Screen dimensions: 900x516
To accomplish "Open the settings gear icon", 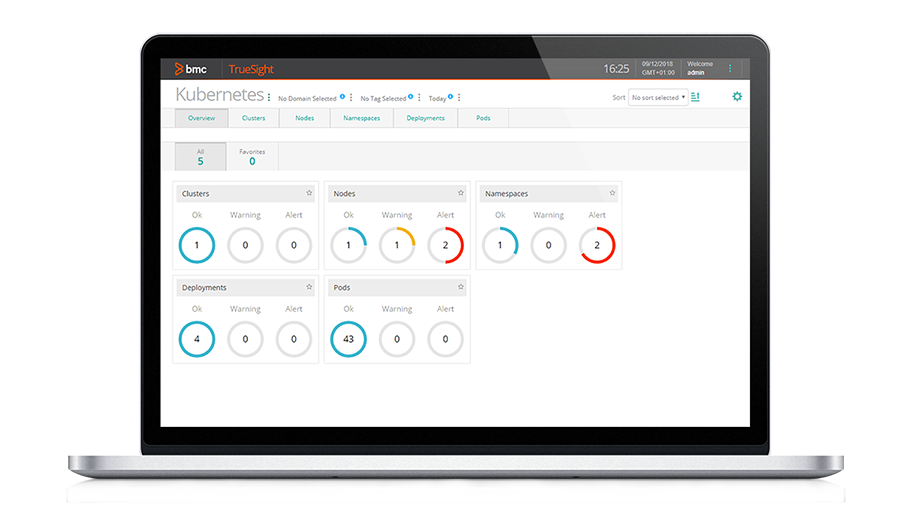I will (737, 97).
